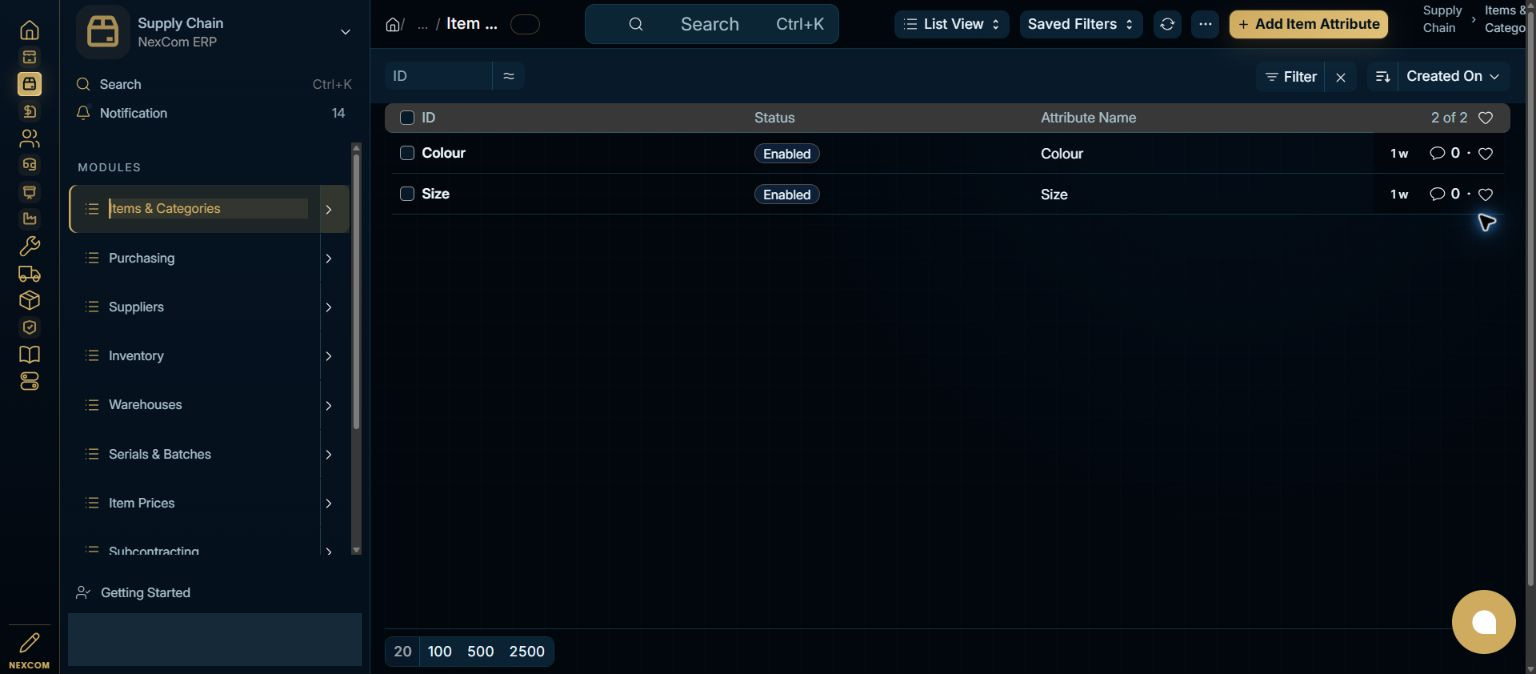This screenshot has height=674, width=1536.
Task: Open the open-book icon in left rail
Action: point(29,354)
